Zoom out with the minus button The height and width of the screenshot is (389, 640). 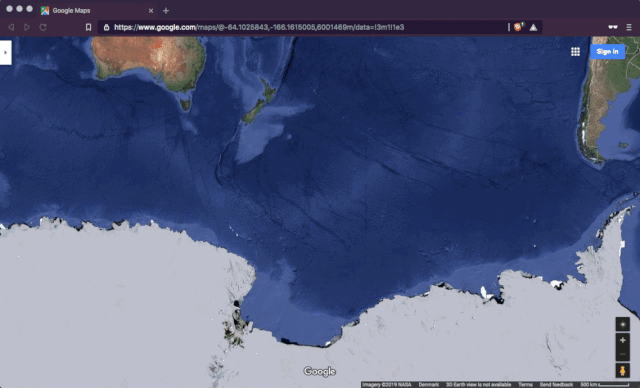click(x=622, y=354)
